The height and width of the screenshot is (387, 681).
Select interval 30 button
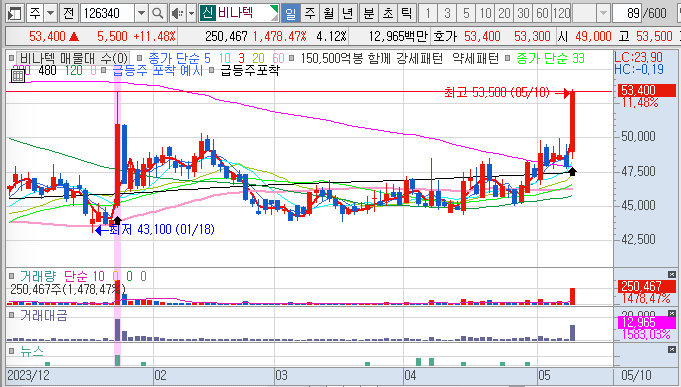(x=523, y=13)
